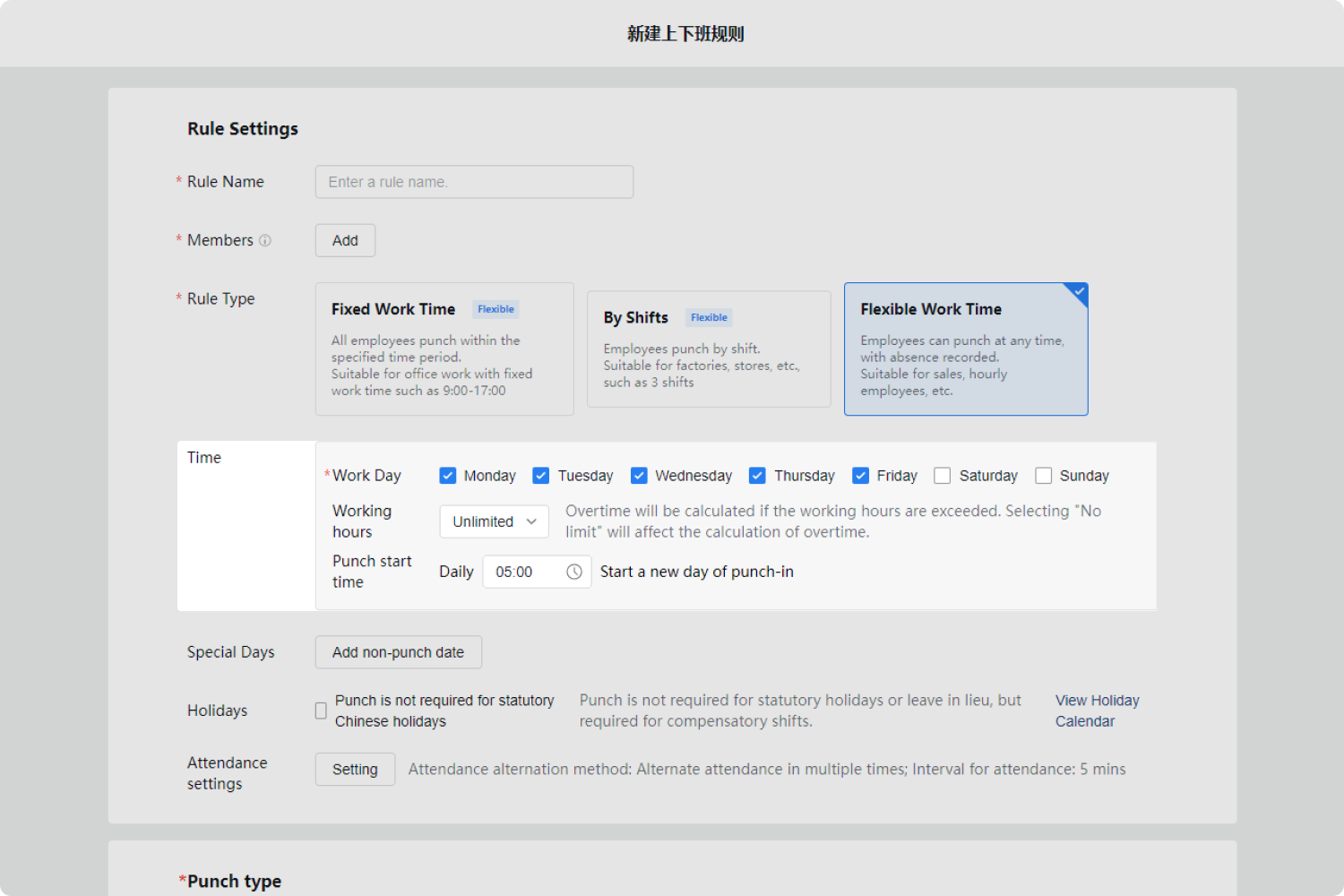Open Attendance settings via Setting button
This screenshot has height=896, width=1344.
[355, 770]
